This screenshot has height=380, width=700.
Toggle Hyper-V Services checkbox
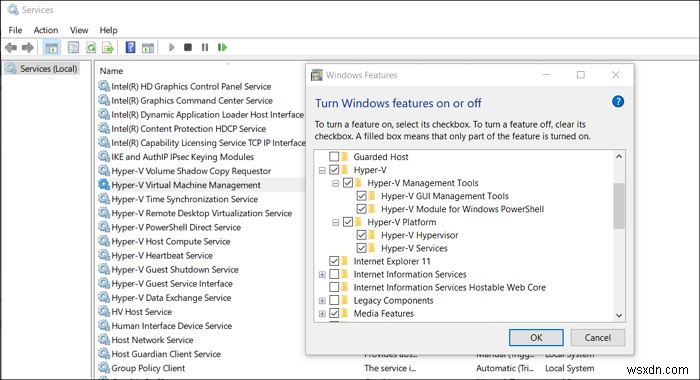362,248
